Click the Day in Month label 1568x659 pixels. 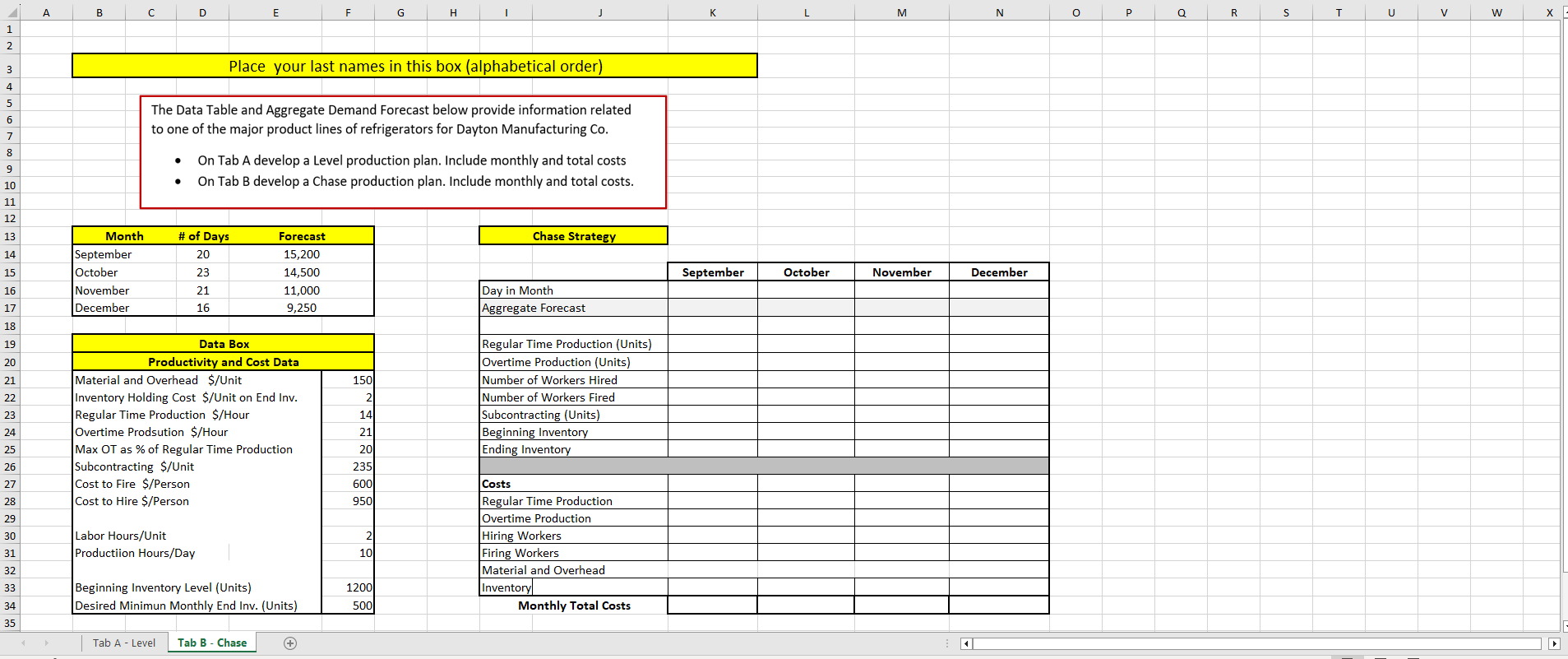pos(517,290)
